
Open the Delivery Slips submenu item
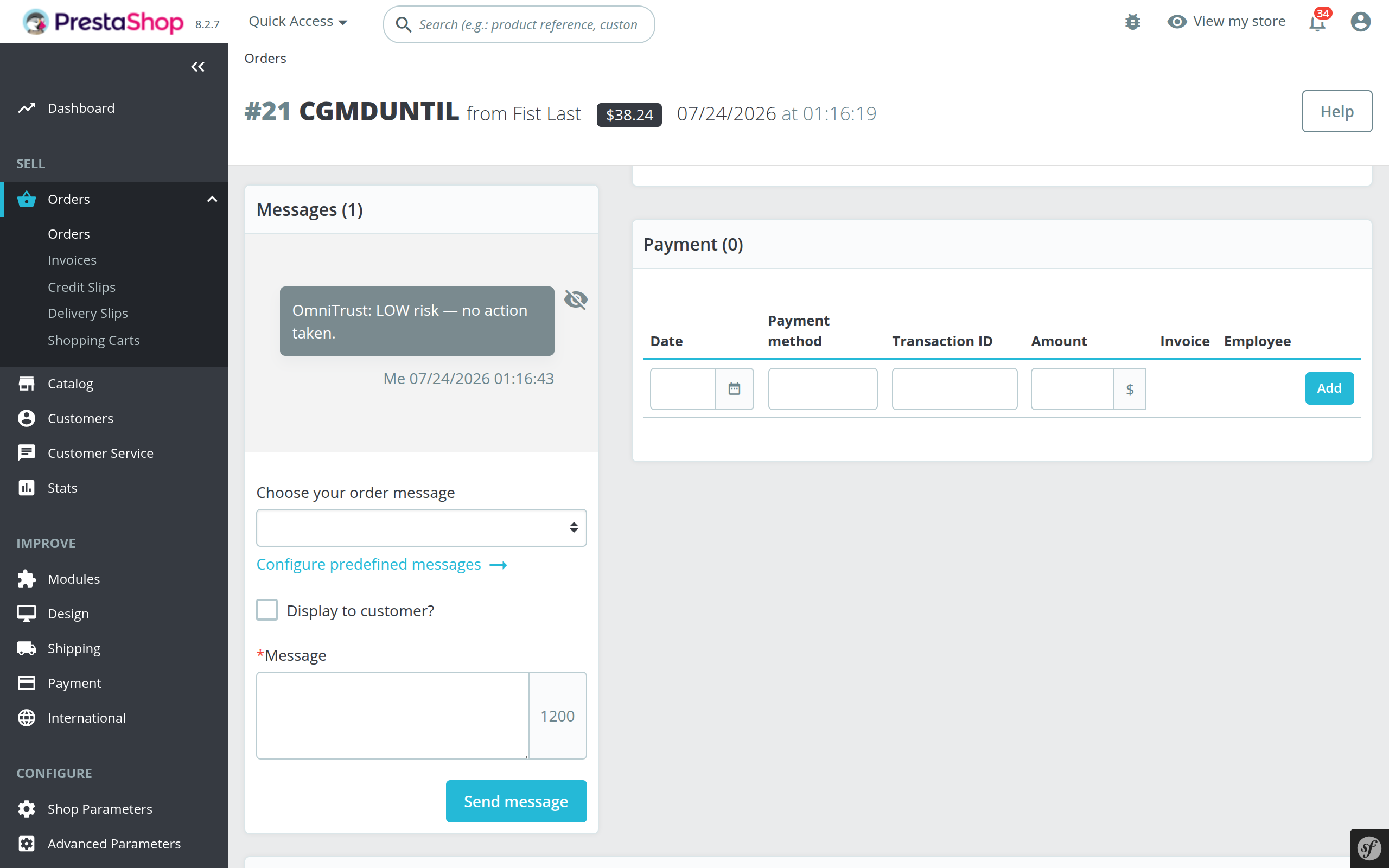88,314
